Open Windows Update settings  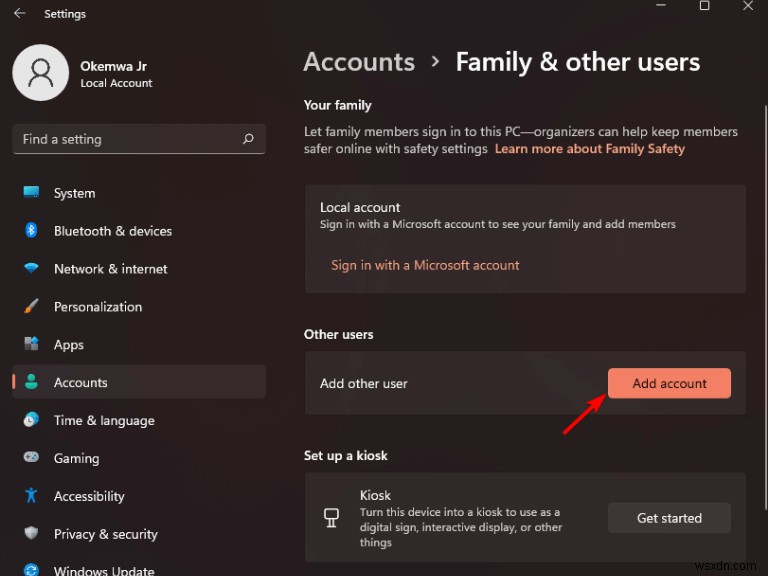tap(139, 570)
